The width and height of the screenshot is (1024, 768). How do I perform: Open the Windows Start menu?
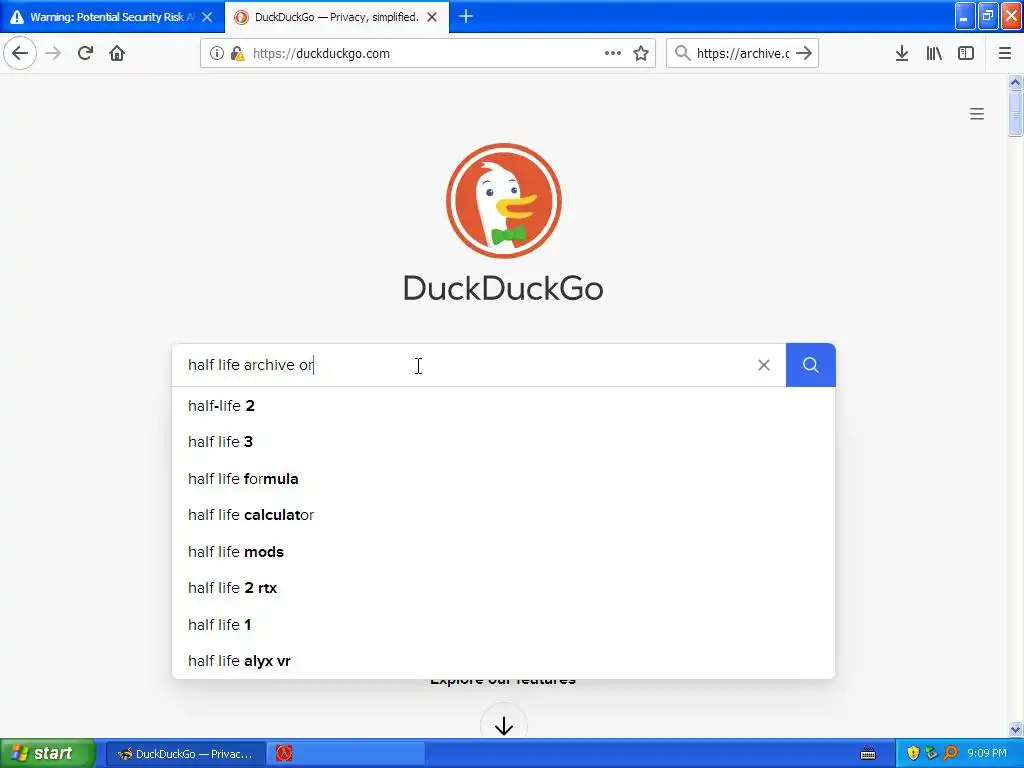coord(47,754)
